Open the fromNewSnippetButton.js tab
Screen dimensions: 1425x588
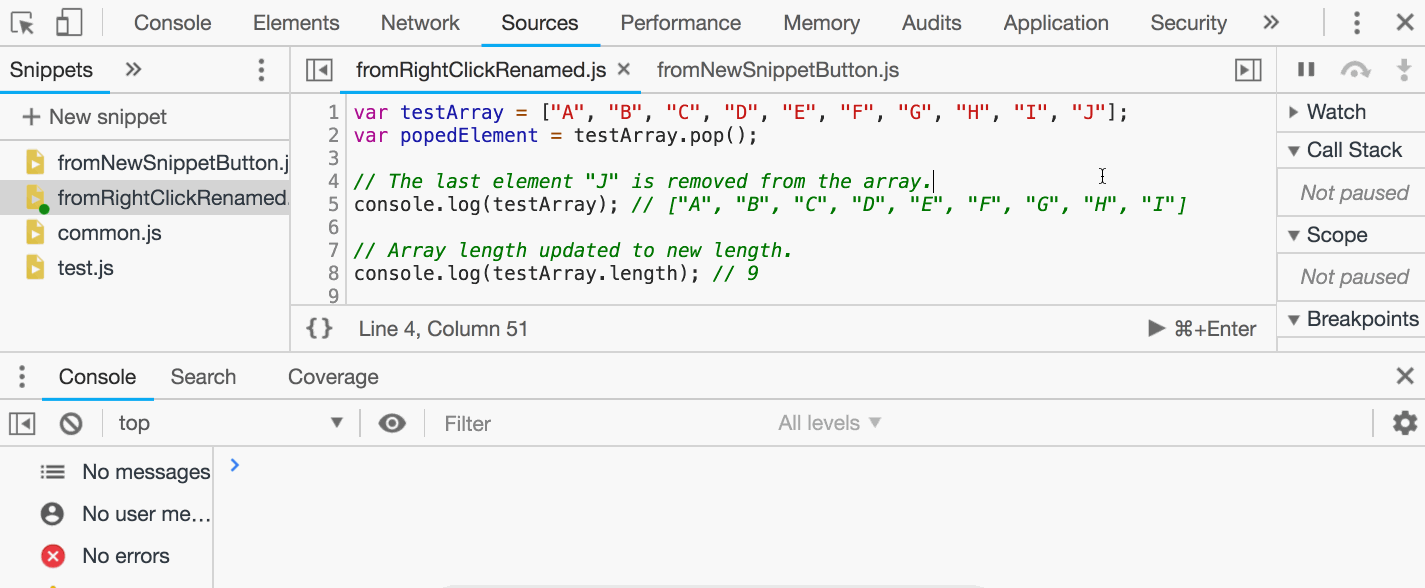tap(778, 70)
